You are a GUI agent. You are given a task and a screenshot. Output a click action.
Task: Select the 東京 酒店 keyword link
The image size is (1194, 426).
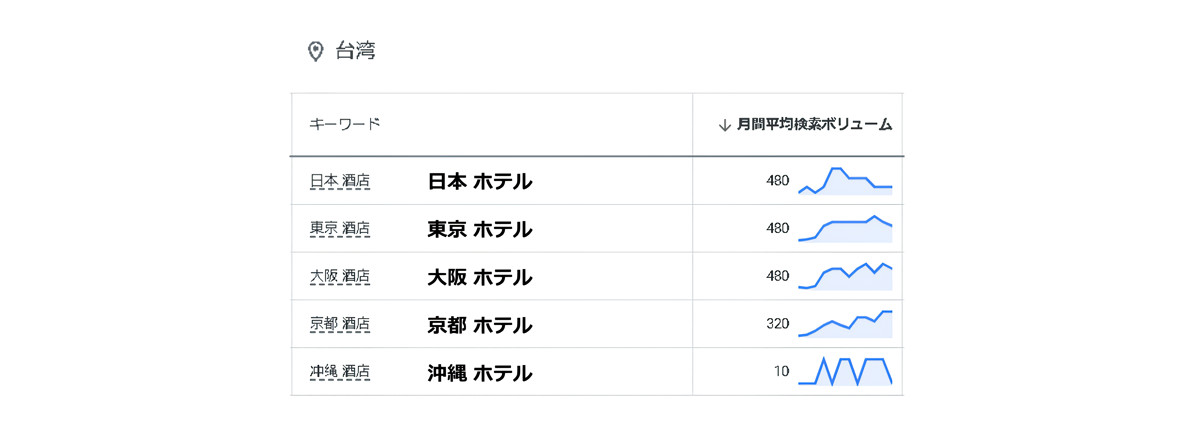coord(340,229)
